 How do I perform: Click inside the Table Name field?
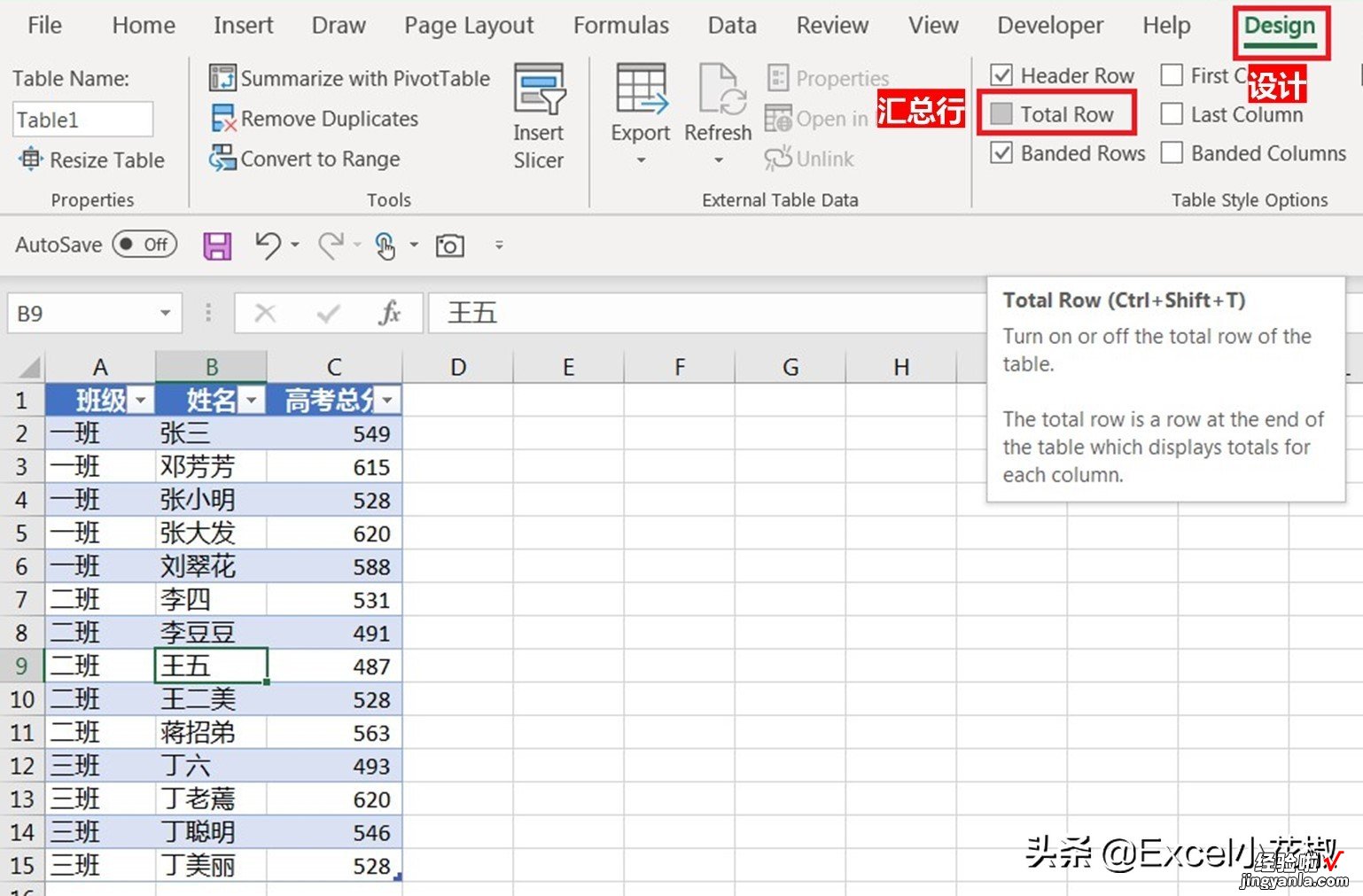tap(82, 119)
